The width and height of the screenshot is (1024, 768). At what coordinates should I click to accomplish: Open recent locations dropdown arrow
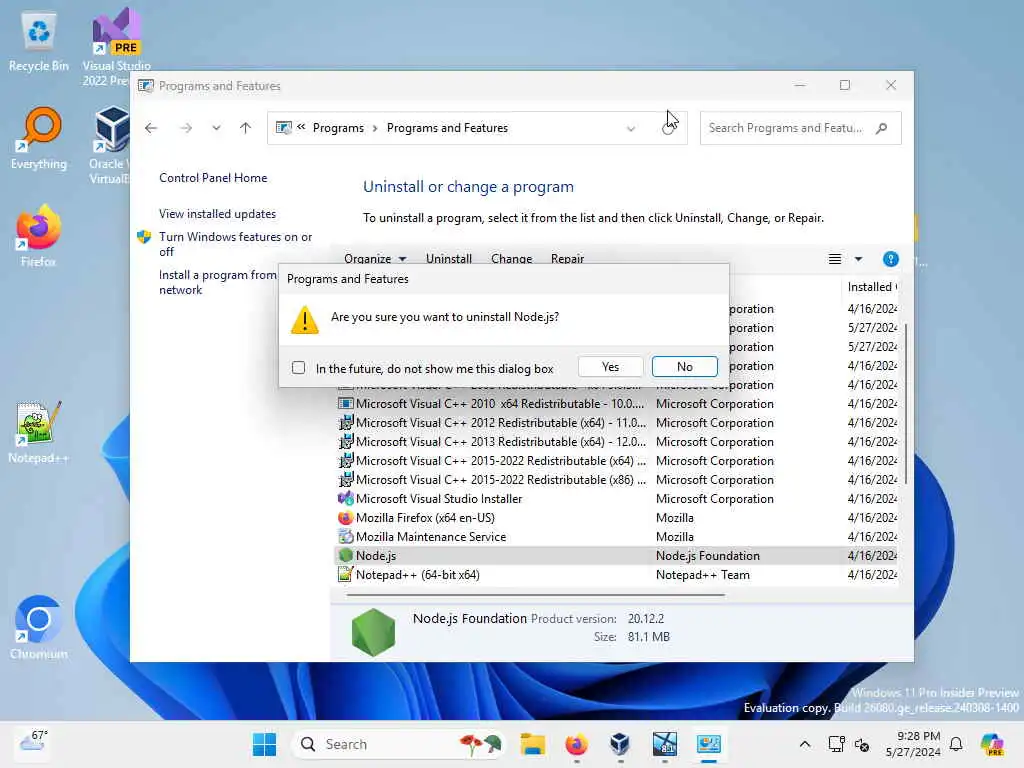point(216,128)
